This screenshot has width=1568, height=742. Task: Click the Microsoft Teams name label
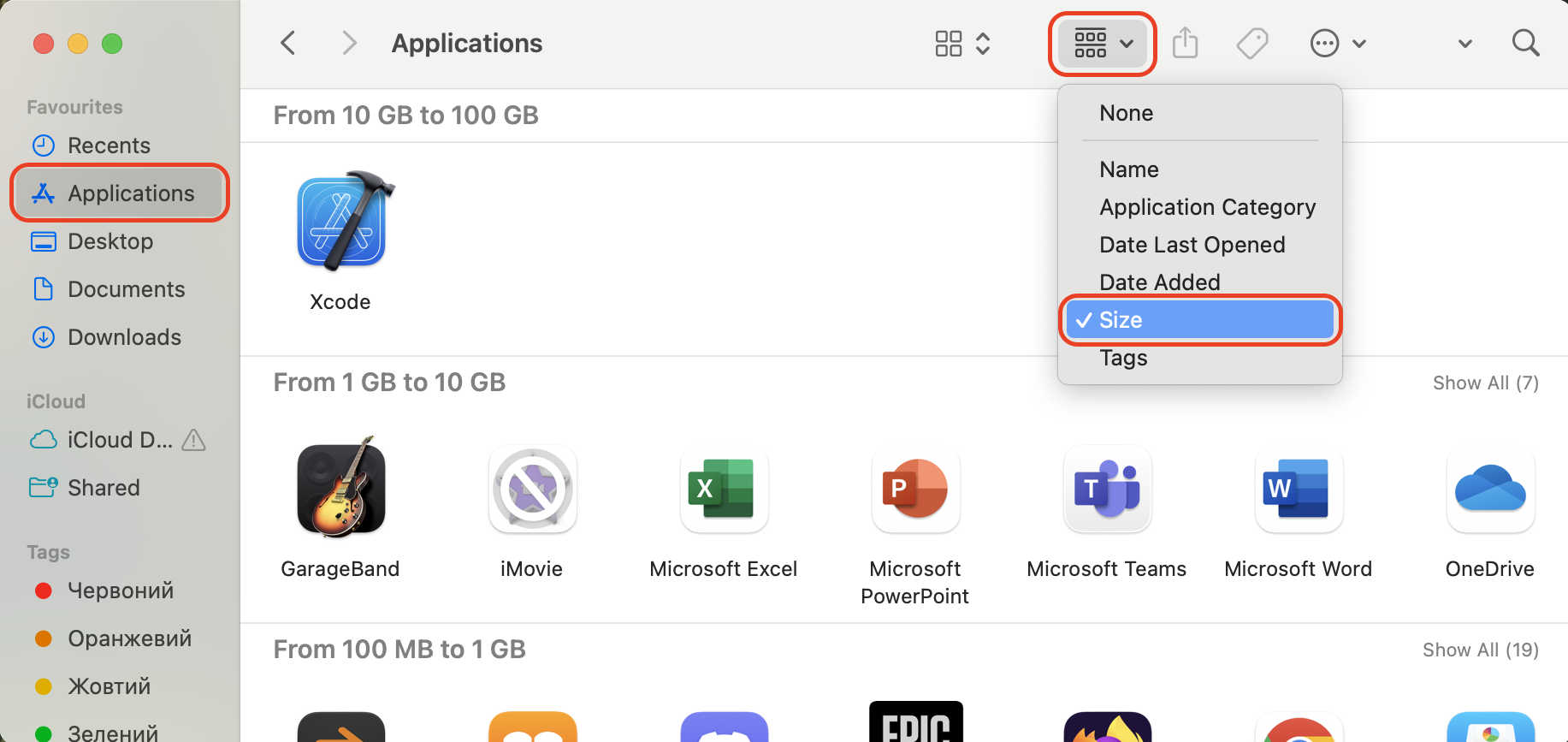1107,569
